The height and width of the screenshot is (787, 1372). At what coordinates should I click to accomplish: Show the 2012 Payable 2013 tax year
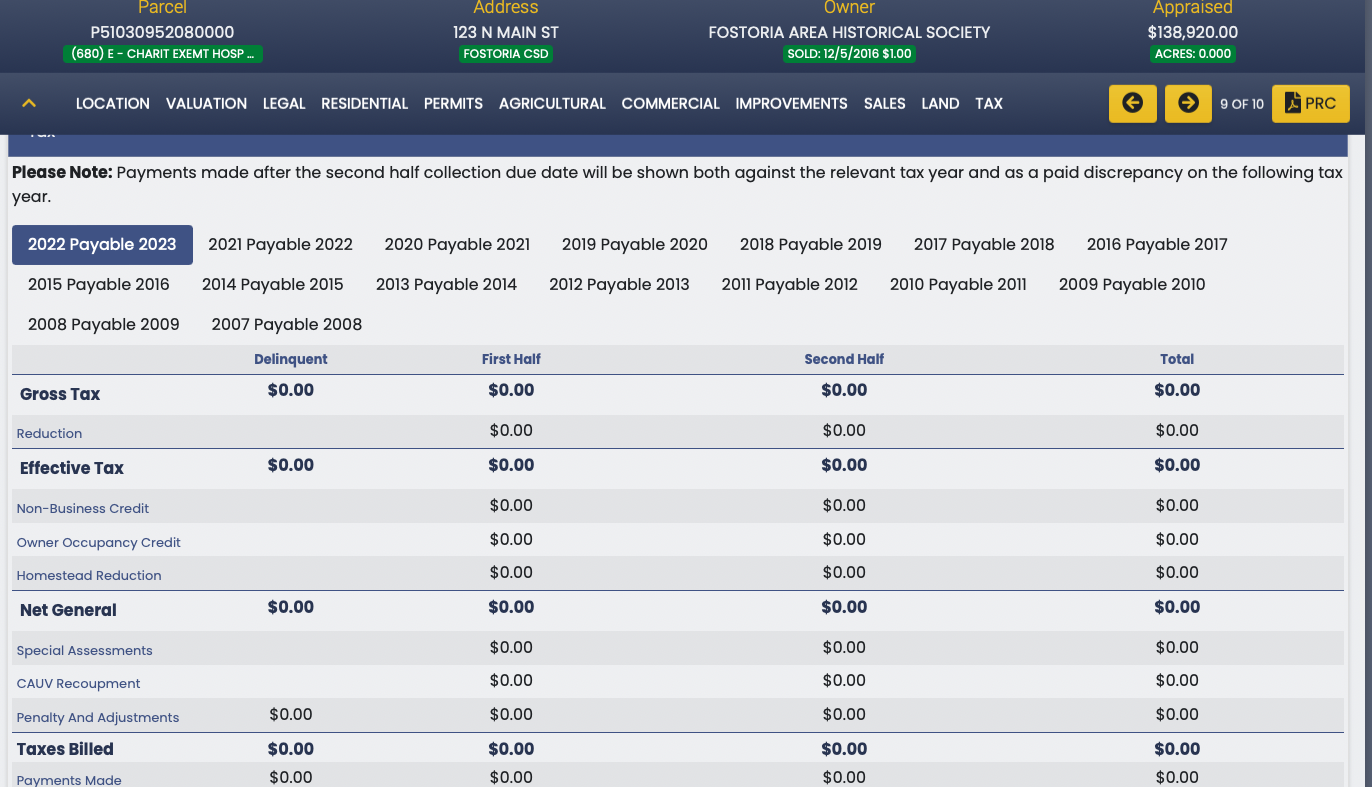point(619,285)
